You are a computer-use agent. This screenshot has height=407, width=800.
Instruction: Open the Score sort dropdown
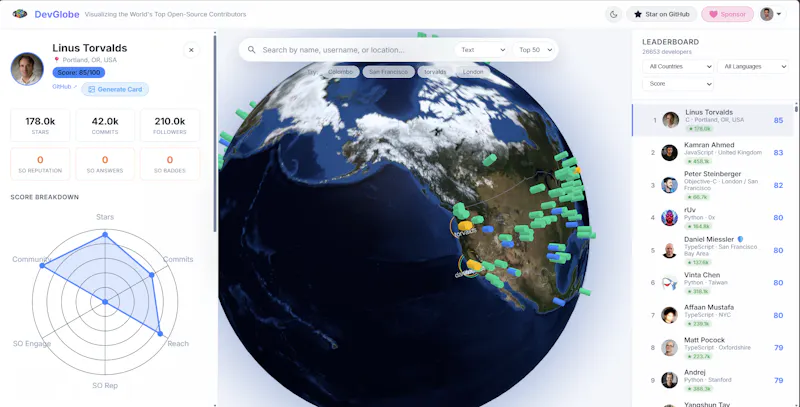click(x=678, y=84)
